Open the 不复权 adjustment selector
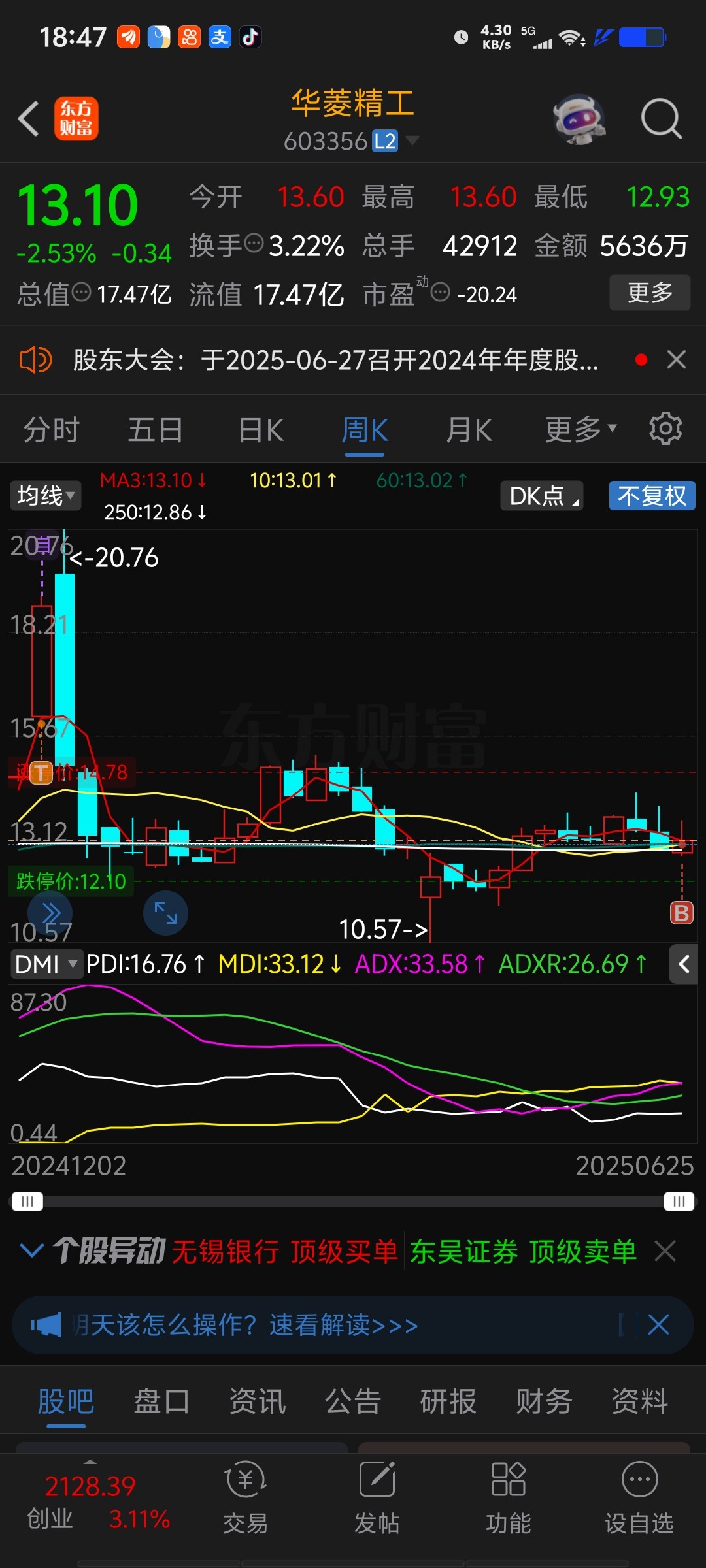The height and width of the screenshot is (1568, 706). click(x=652, y=495)
